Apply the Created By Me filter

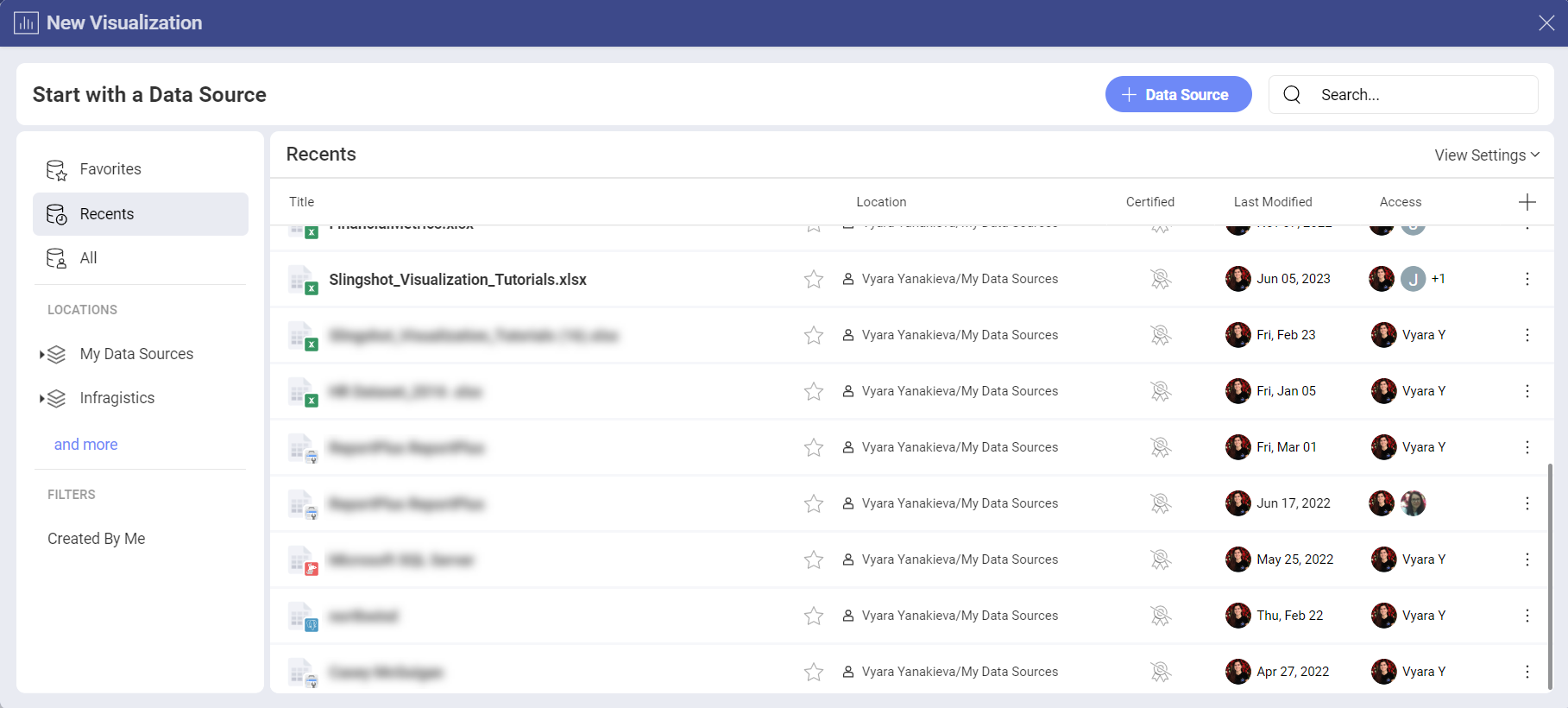click(97, 539)
